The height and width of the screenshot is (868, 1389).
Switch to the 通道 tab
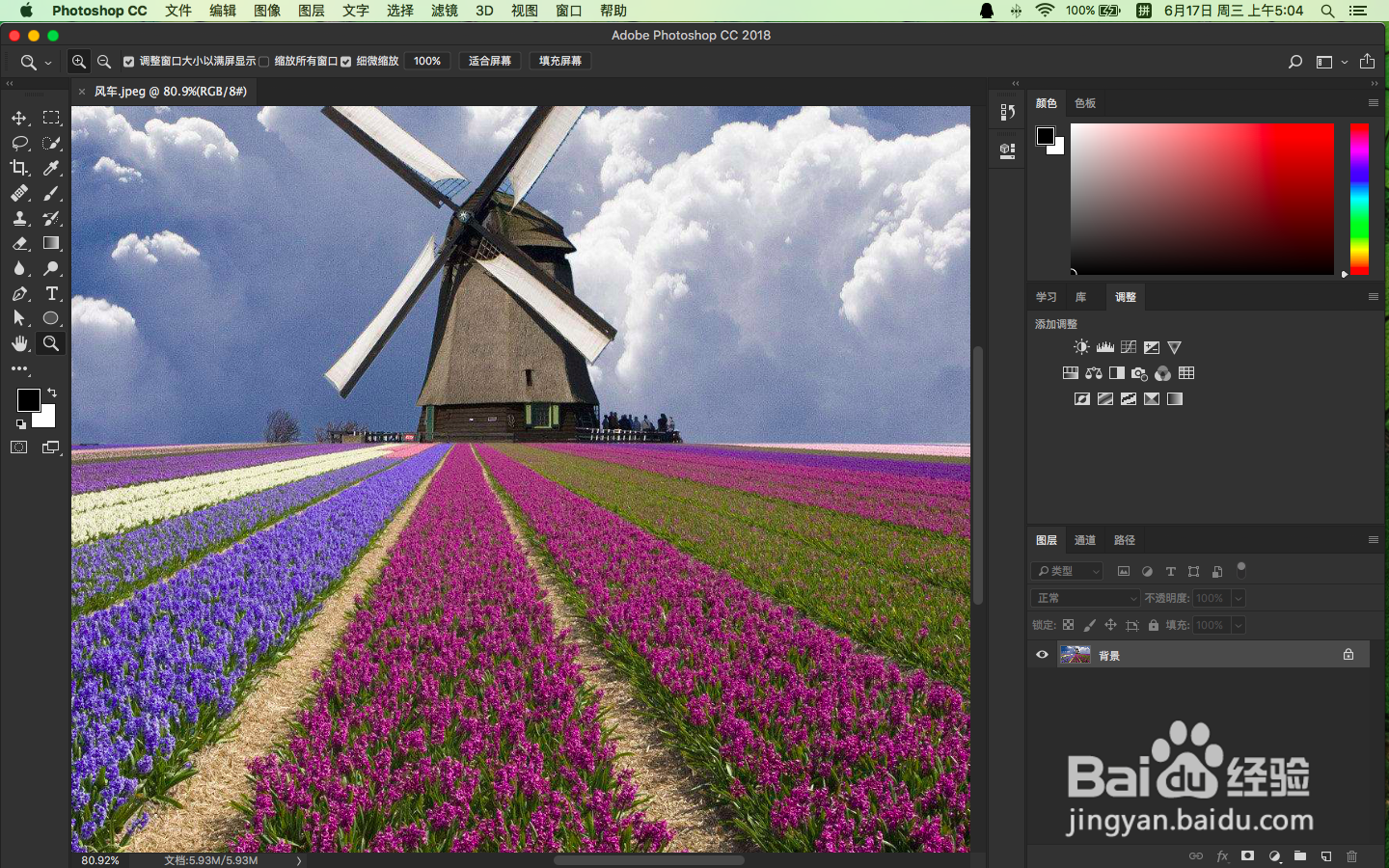coord(1084,540)
